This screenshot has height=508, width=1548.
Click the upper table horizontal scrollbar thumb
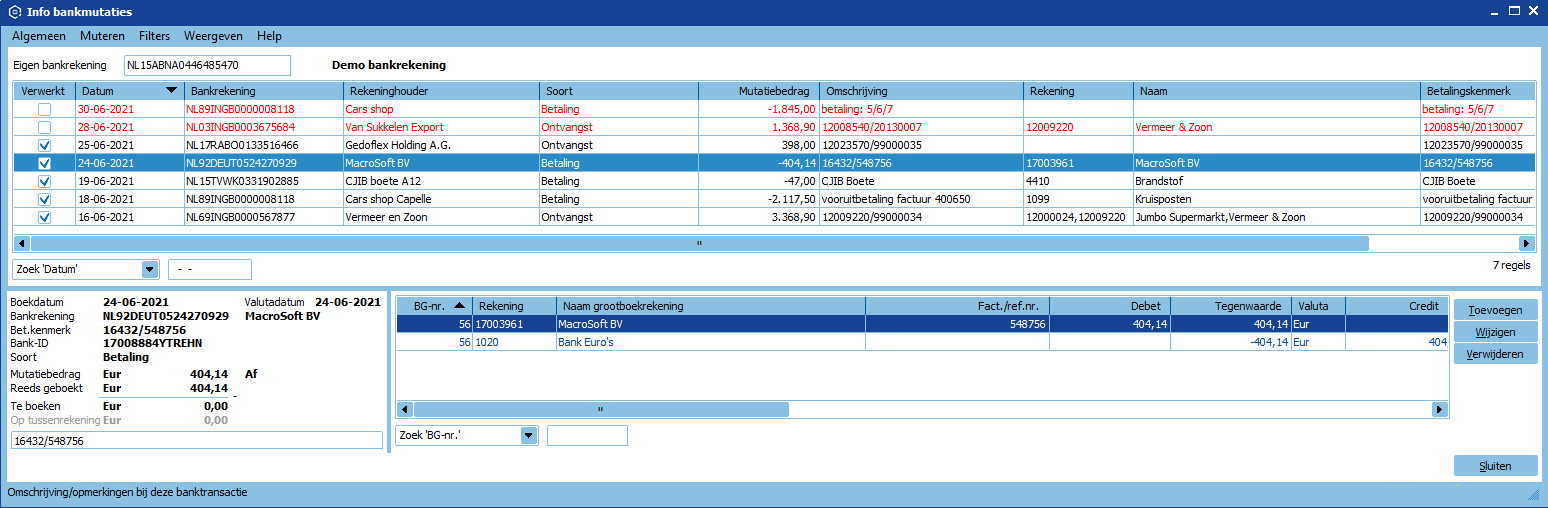click(x=698, y=243)
